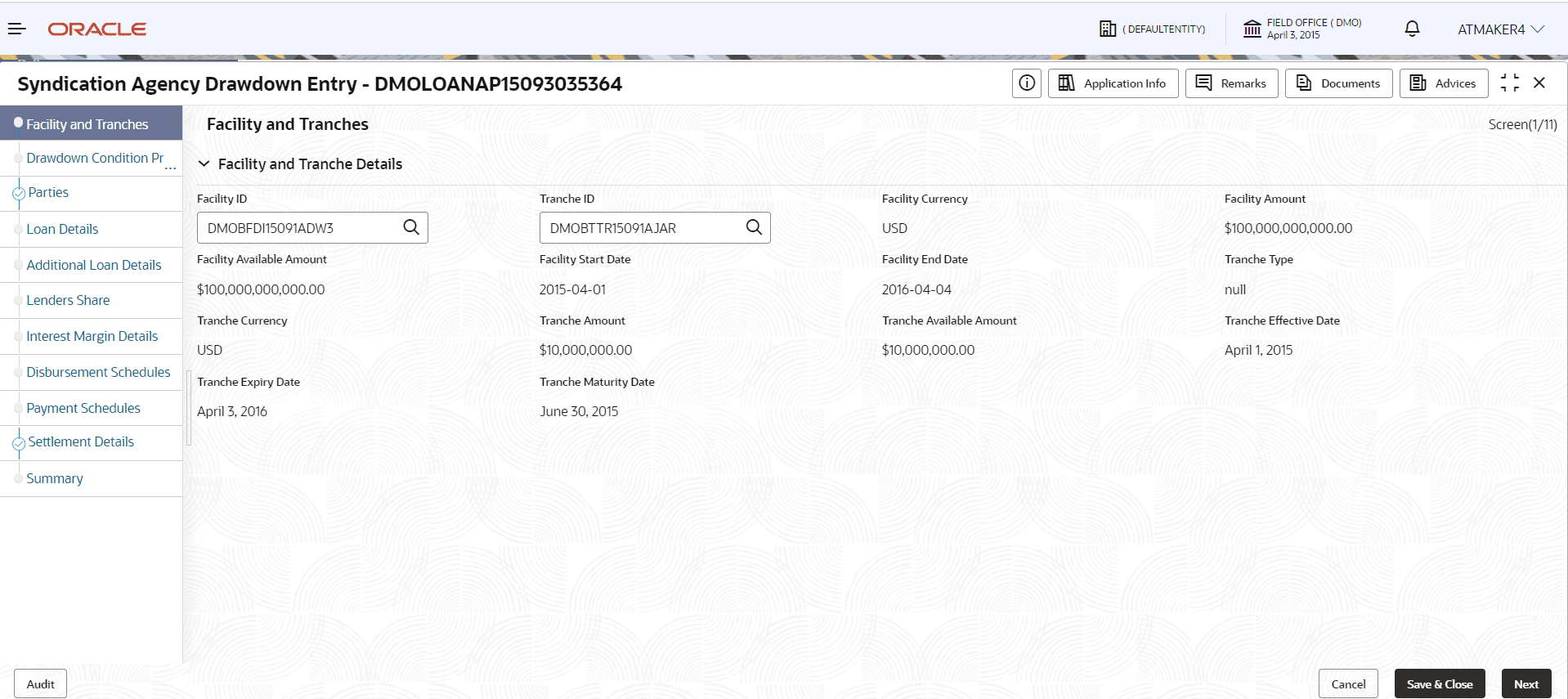Viewport: 1568px width, 699px height.
Task: Click the Facility Amount value $100,000,000,000.00
Action: click(x=1288, y=228)
